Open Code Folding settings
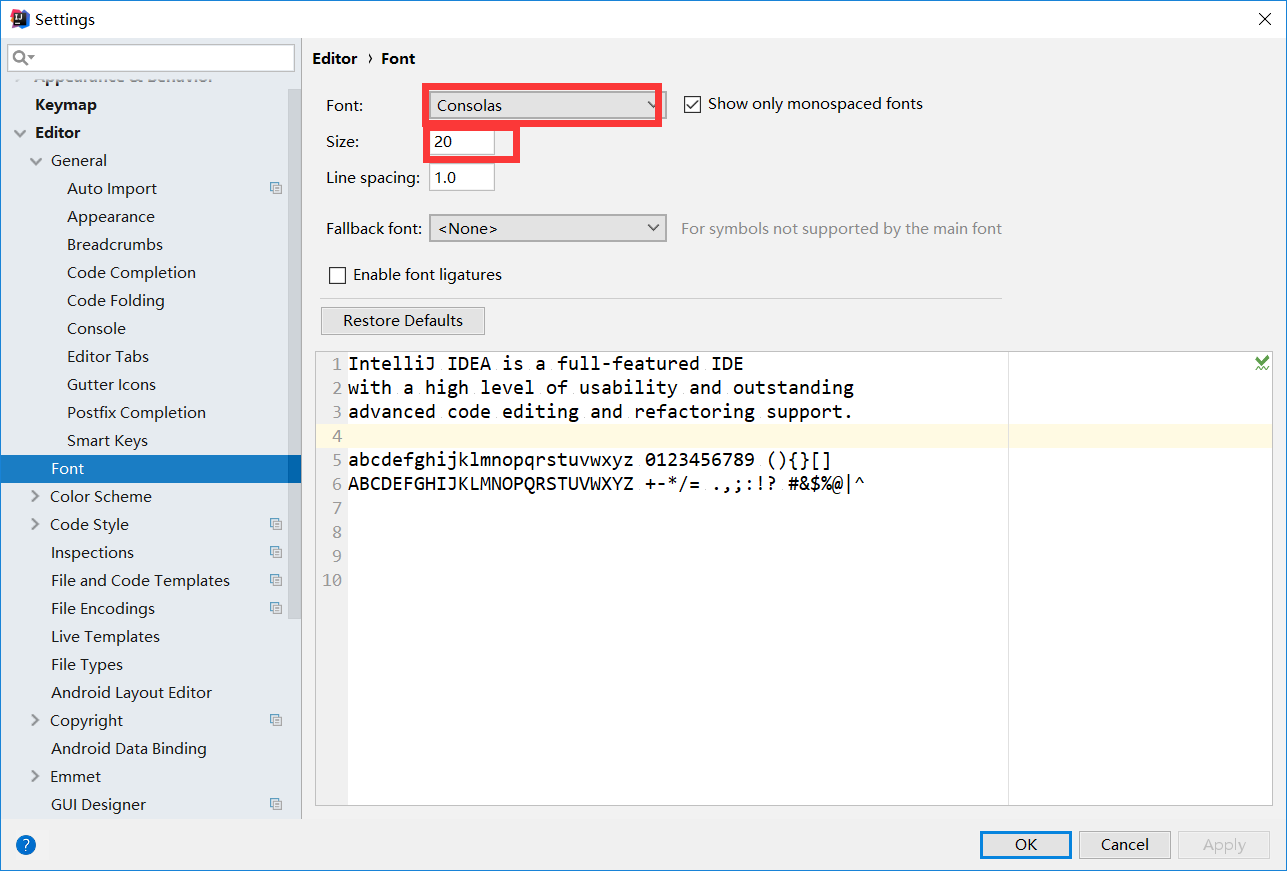1287x871 pixels. pyautogui.click(x=116, y=301)
